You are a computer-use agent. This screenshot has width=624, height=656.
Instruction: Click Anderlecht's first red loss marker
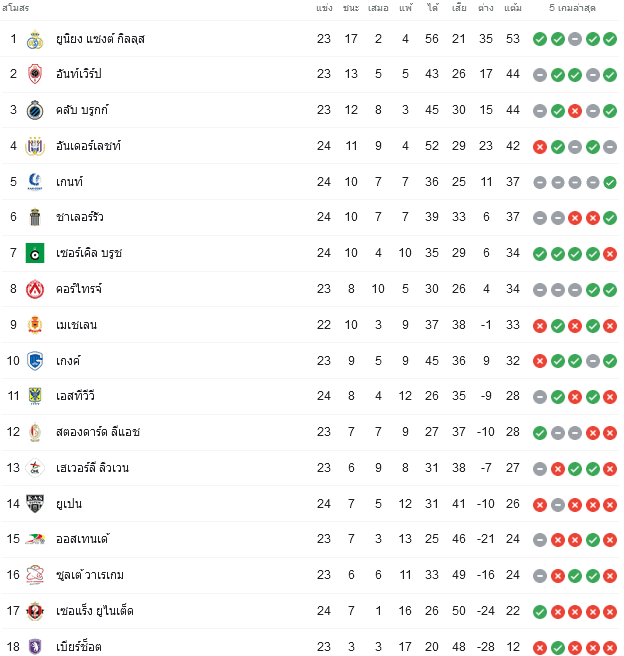tap(540, 147)
